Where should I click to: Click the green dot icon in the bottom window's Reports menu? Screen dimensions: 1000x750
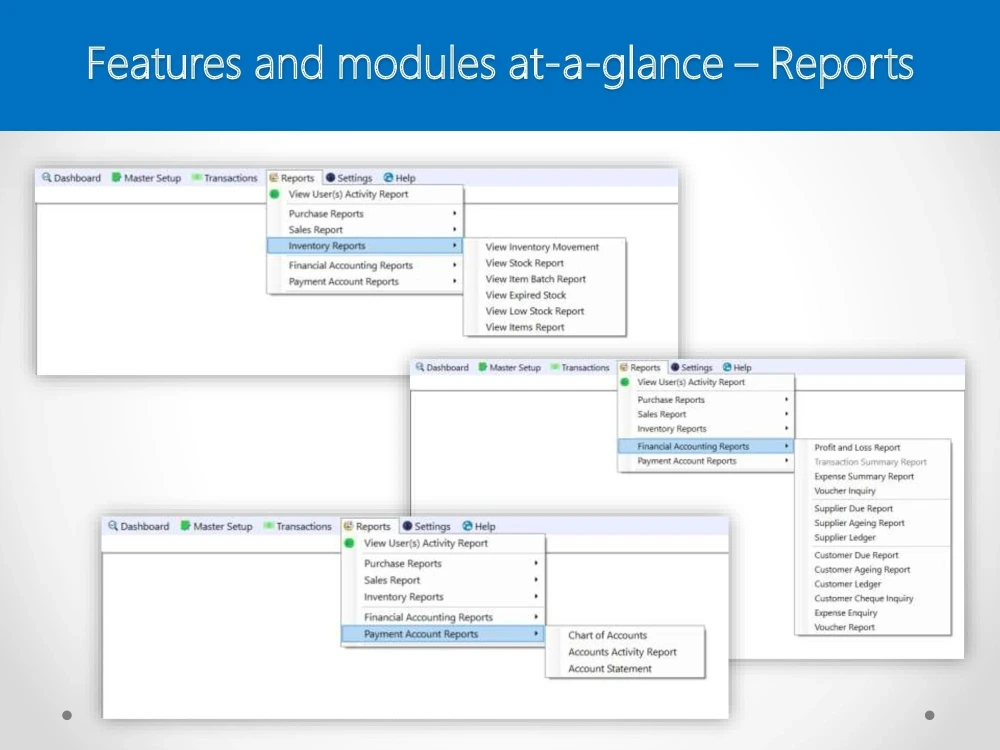tap(349, 543)
